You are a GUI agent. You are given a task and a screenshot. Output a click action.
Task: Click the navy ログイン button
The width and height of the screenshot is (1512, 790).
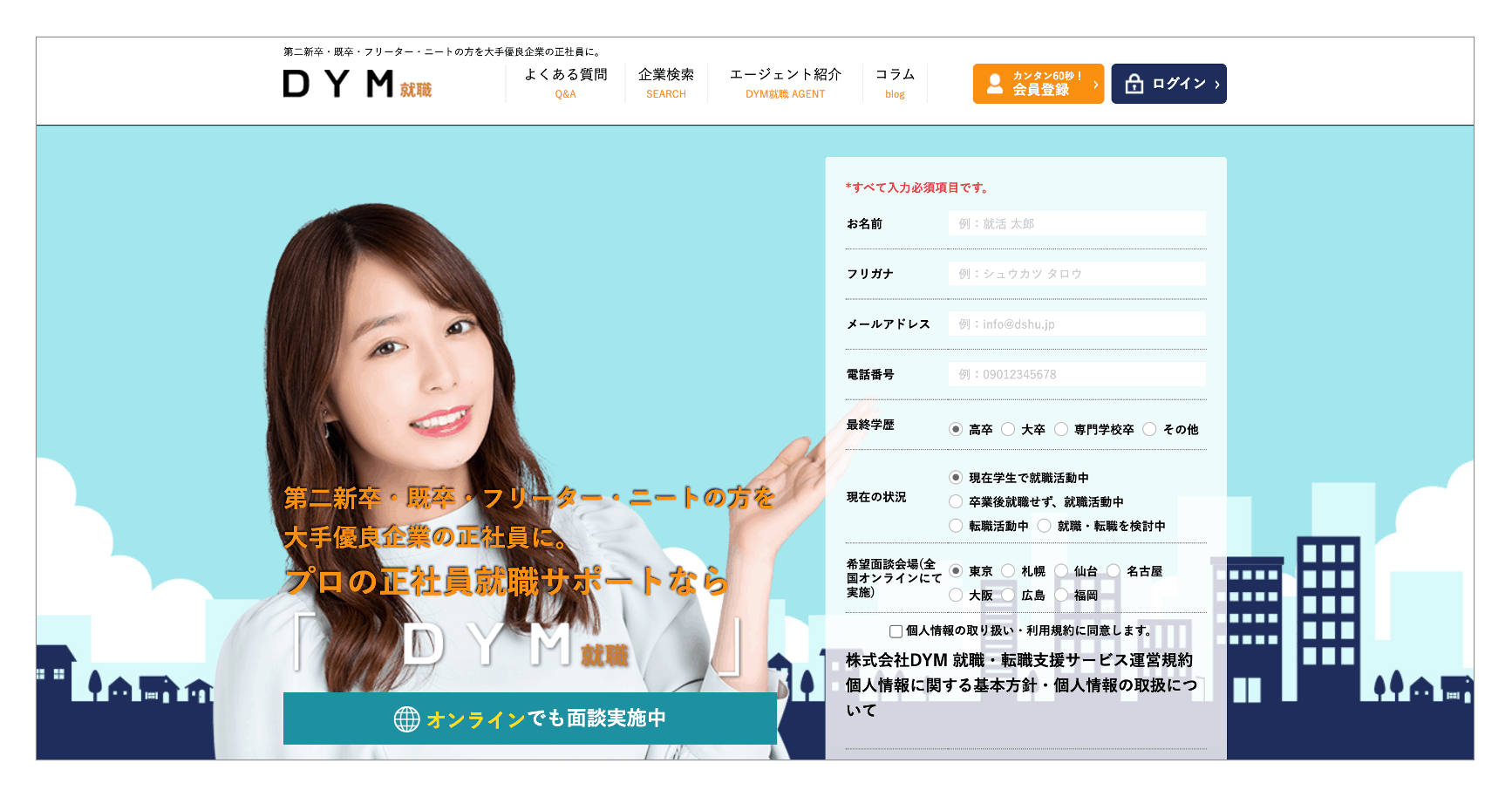[1168, 84]
